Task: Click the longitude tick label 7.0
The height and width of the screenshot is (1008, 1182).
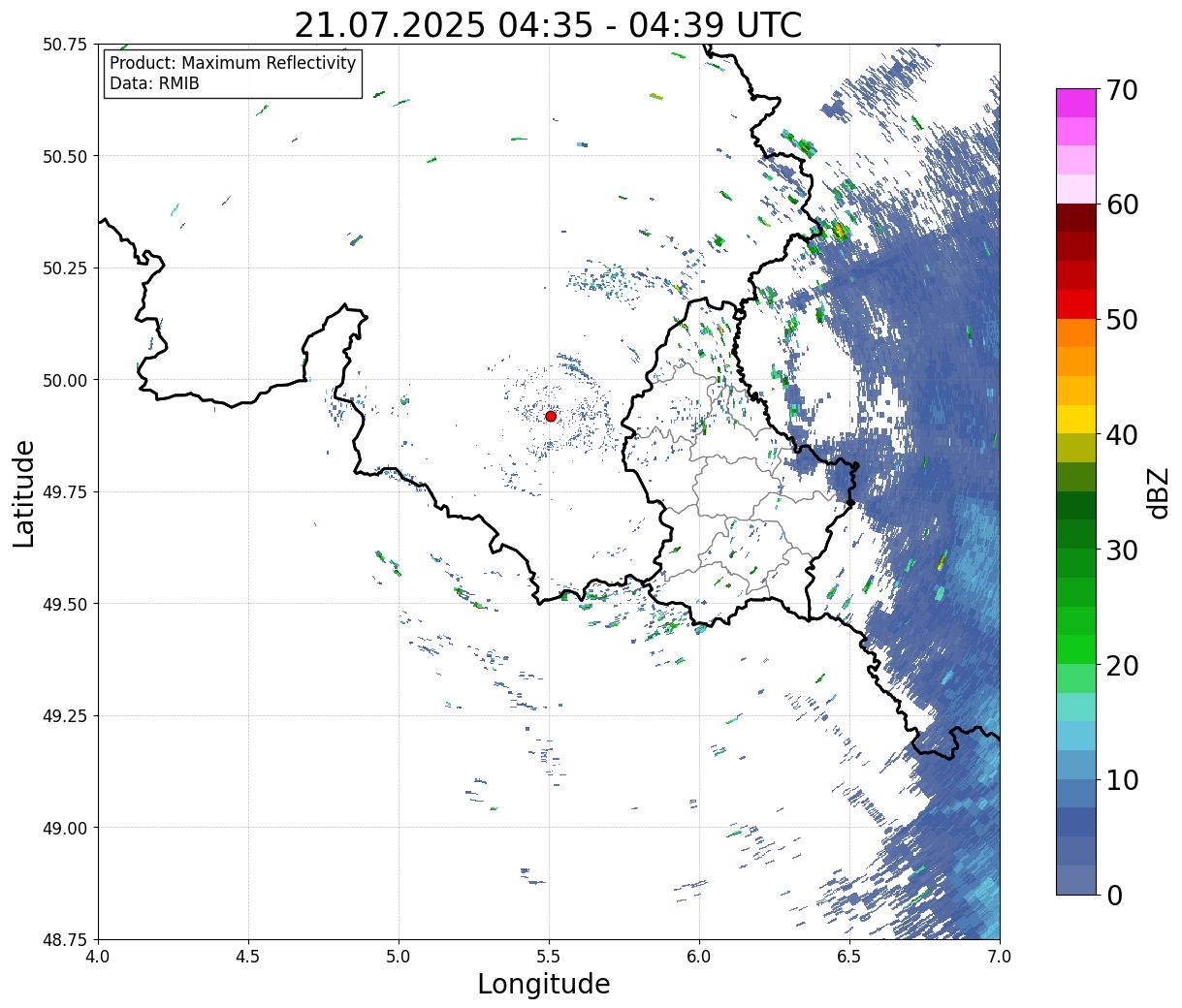Action: coord(1000,957)
